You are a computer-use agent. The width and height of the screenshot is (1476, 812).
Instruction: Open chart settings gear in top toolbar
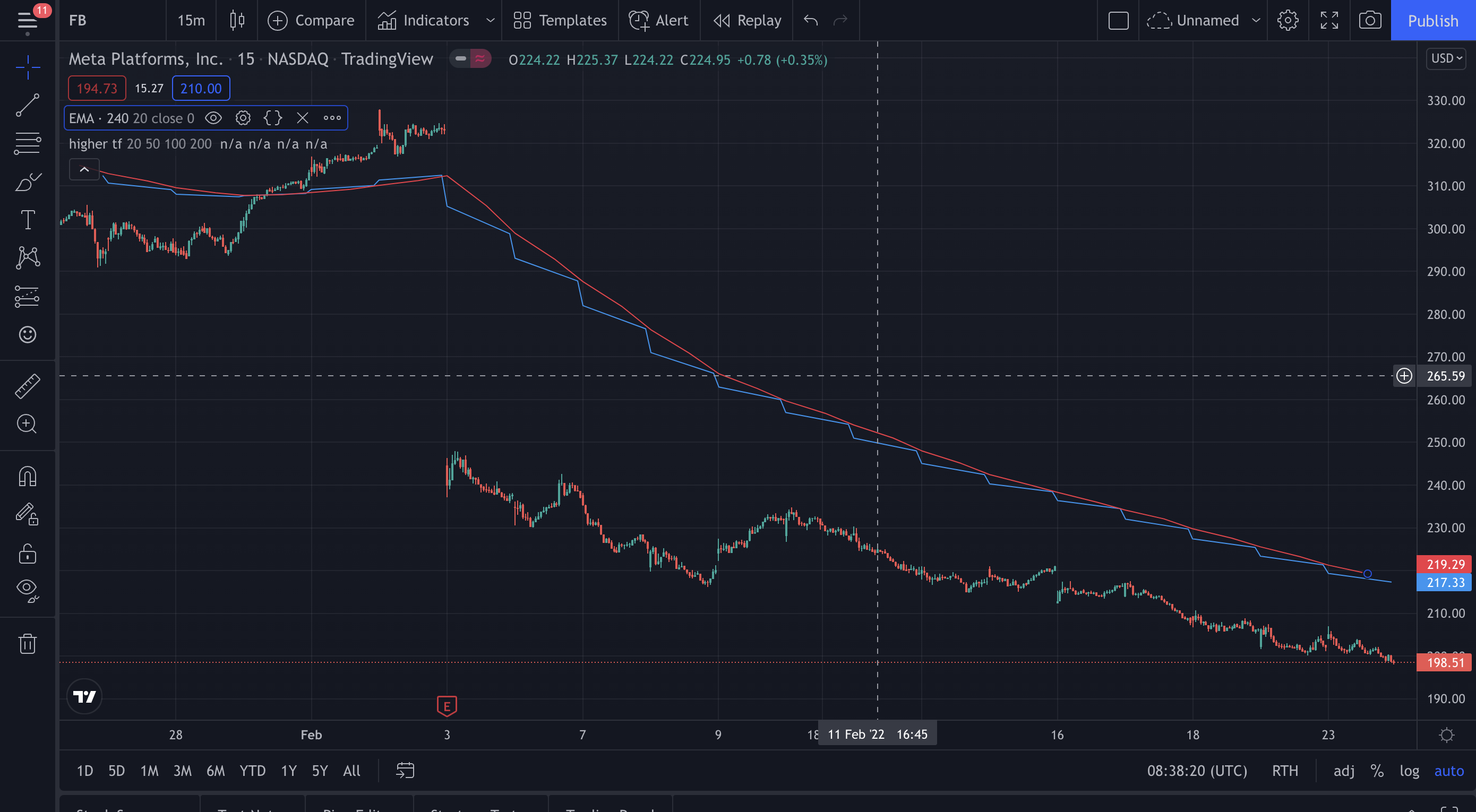tap(1288, 21)
